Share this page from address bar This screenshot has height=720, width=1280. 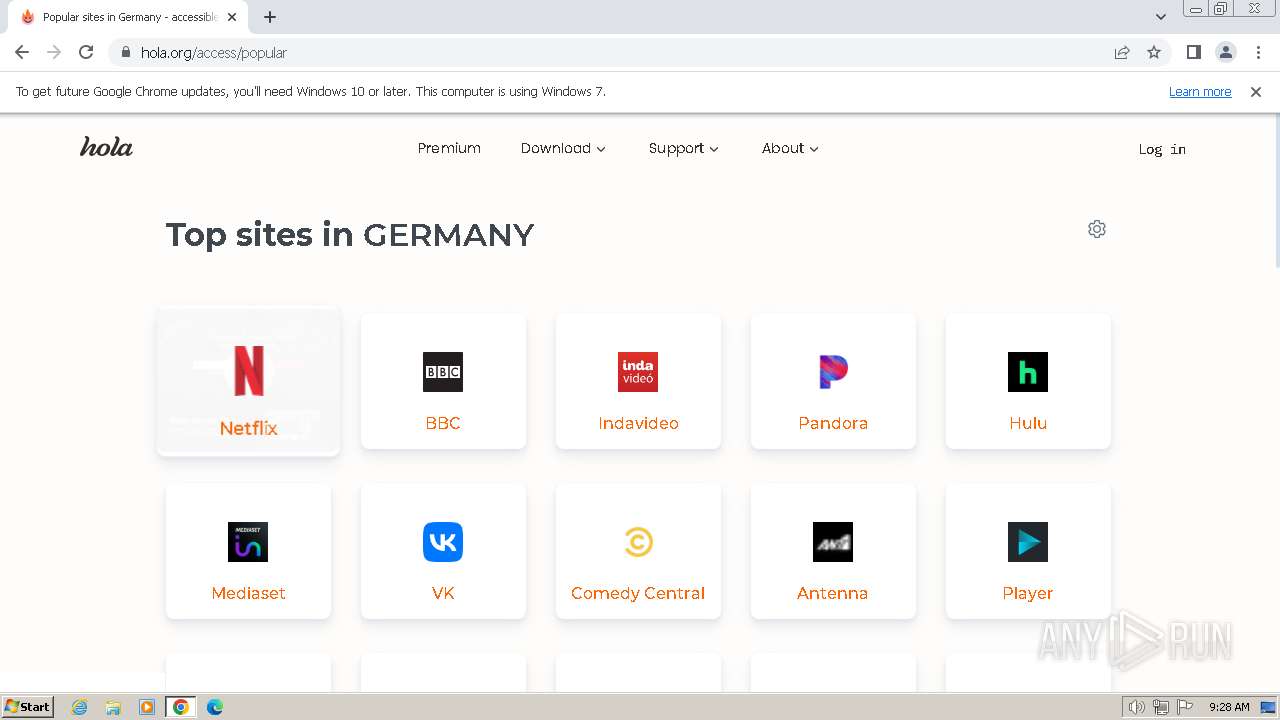[1122, 52]
